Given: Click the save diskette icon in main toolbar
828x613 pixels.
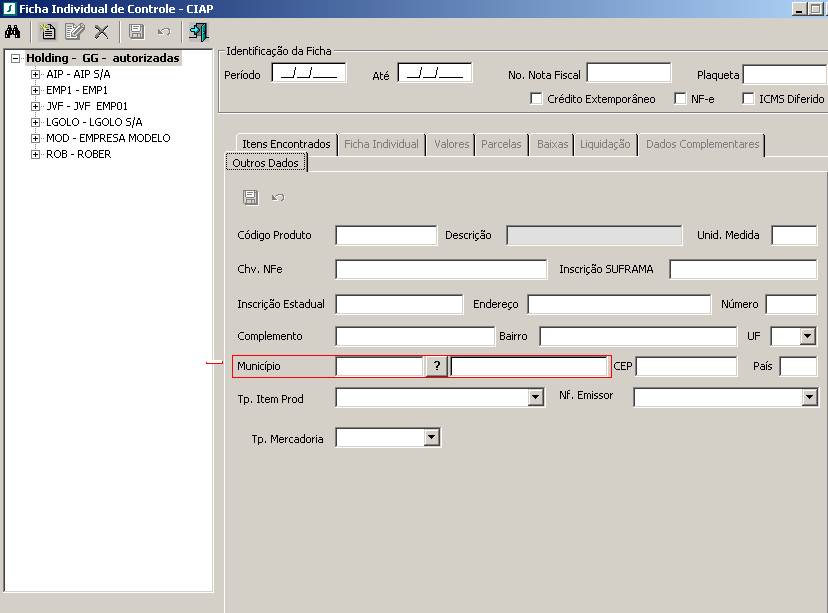Looking at the screenshot, I should (x=137, y=31).
